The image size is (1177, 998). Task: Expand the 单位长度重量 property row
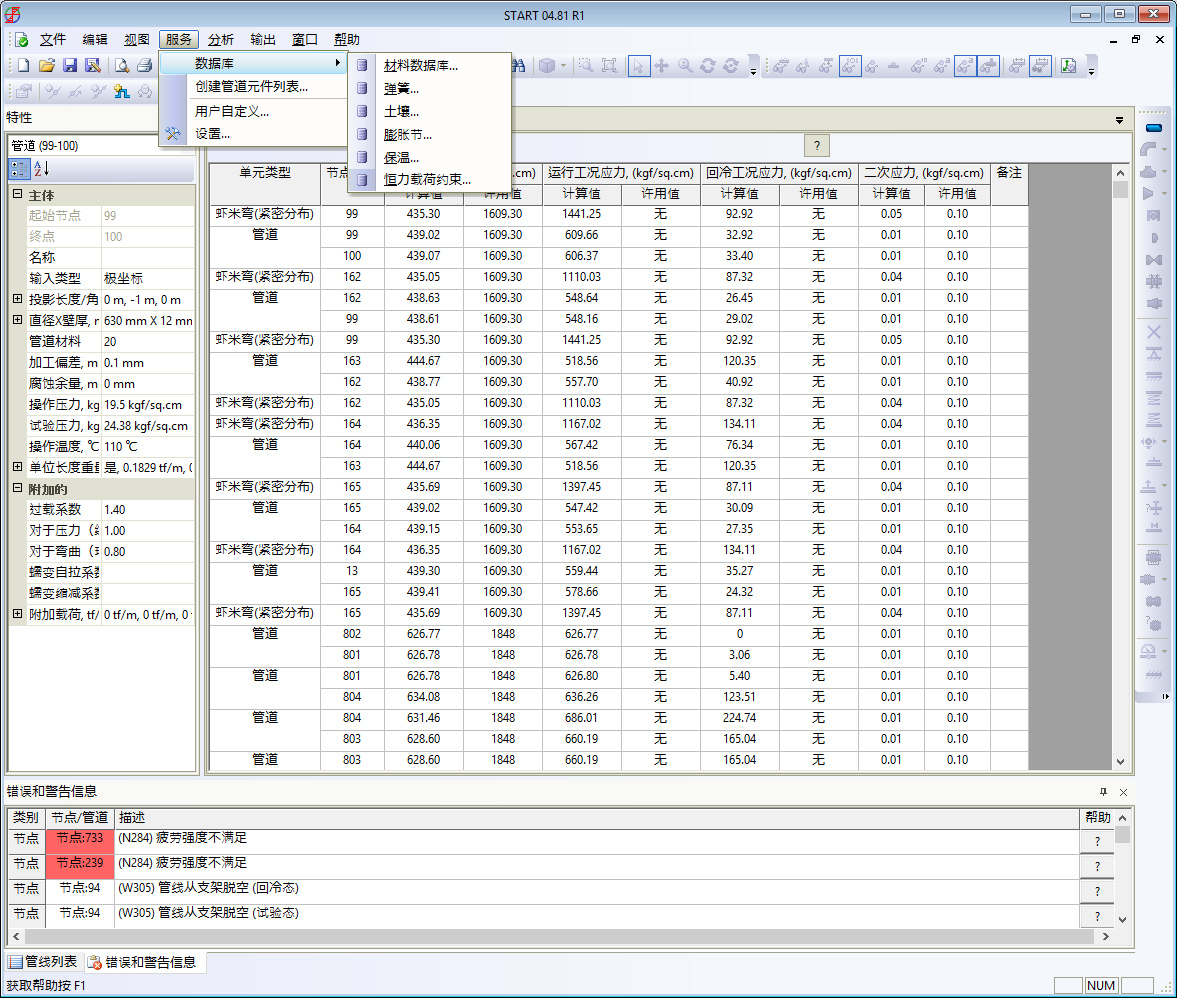pos(17,467)
